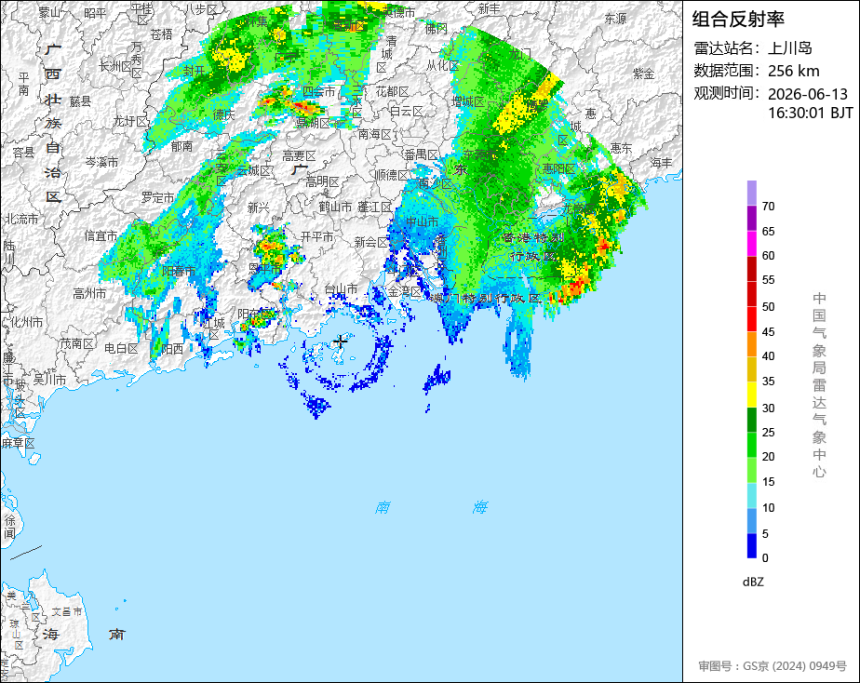The width and height of the screenshot is (860, 683).
Task: Click the '高州市' map label
Action: point(89,294)
